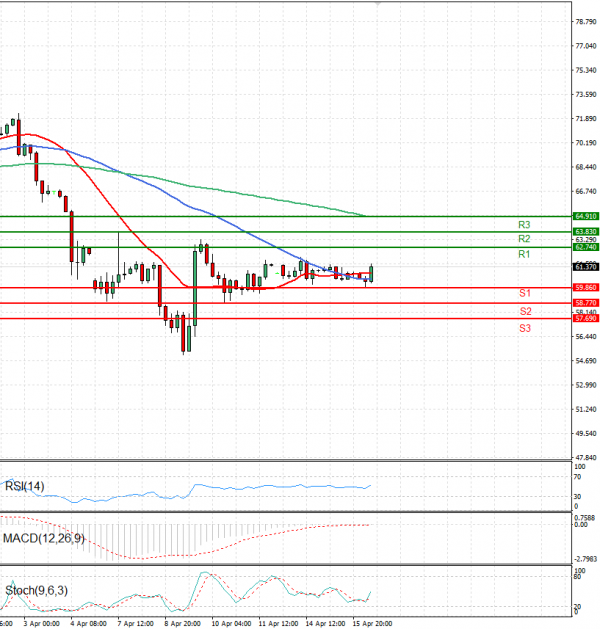Select the 57.690 support price tag
Screen dimensions: 600x629
586,319
